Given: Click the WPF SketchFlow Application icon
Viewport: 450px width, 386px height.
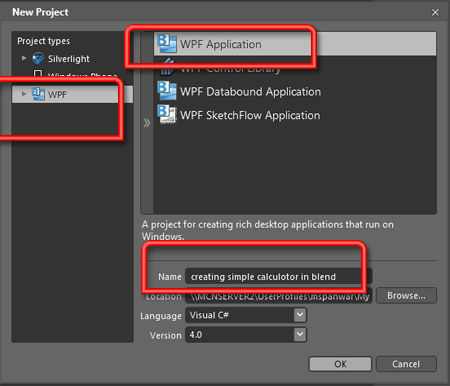Looking at the screenshot, I should [x=167, y=114].
